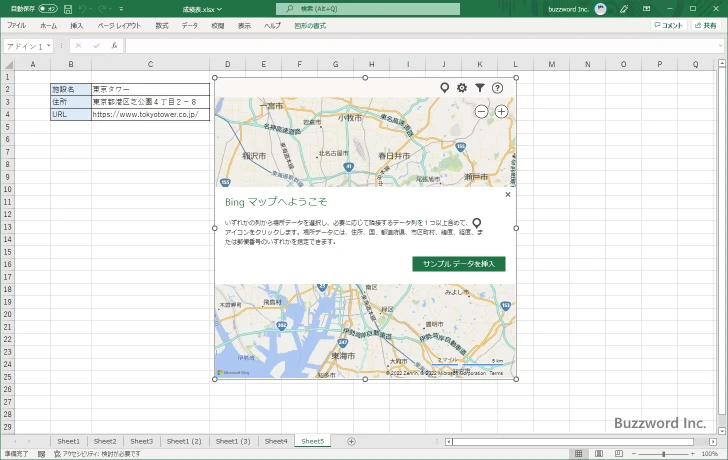Switch to the ページ レイアウト tab

click(x=119, y=26)
